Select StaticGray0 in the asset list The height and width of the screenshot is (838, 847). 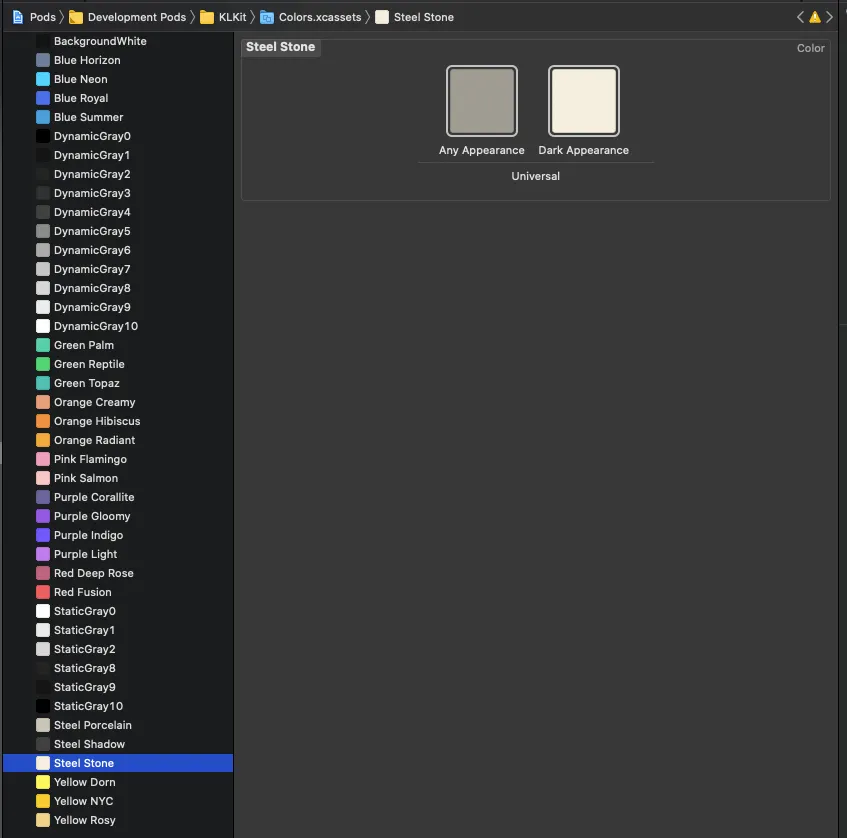pos(118,611)
